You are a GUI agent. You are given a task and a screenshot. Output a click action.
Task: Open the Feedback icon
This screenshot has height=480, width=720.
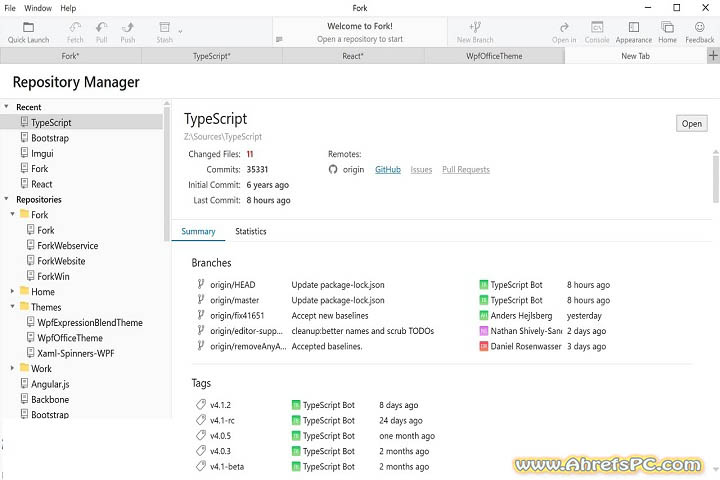pos(700,27)
